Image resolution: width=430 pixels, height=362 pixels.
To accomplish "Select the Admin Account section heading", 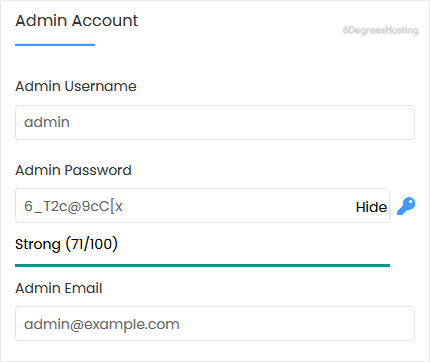I will 77,21.
